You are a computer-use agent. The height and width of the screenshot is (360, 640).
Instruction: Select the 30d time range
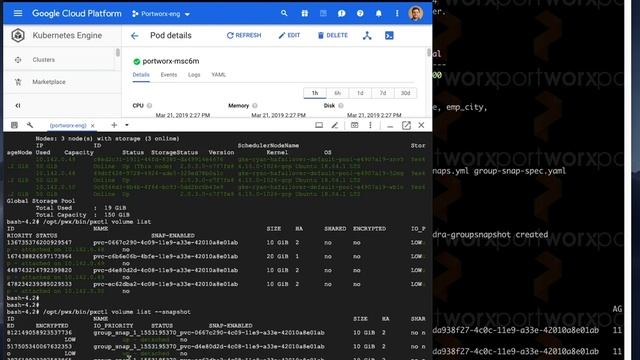(405, 93)
